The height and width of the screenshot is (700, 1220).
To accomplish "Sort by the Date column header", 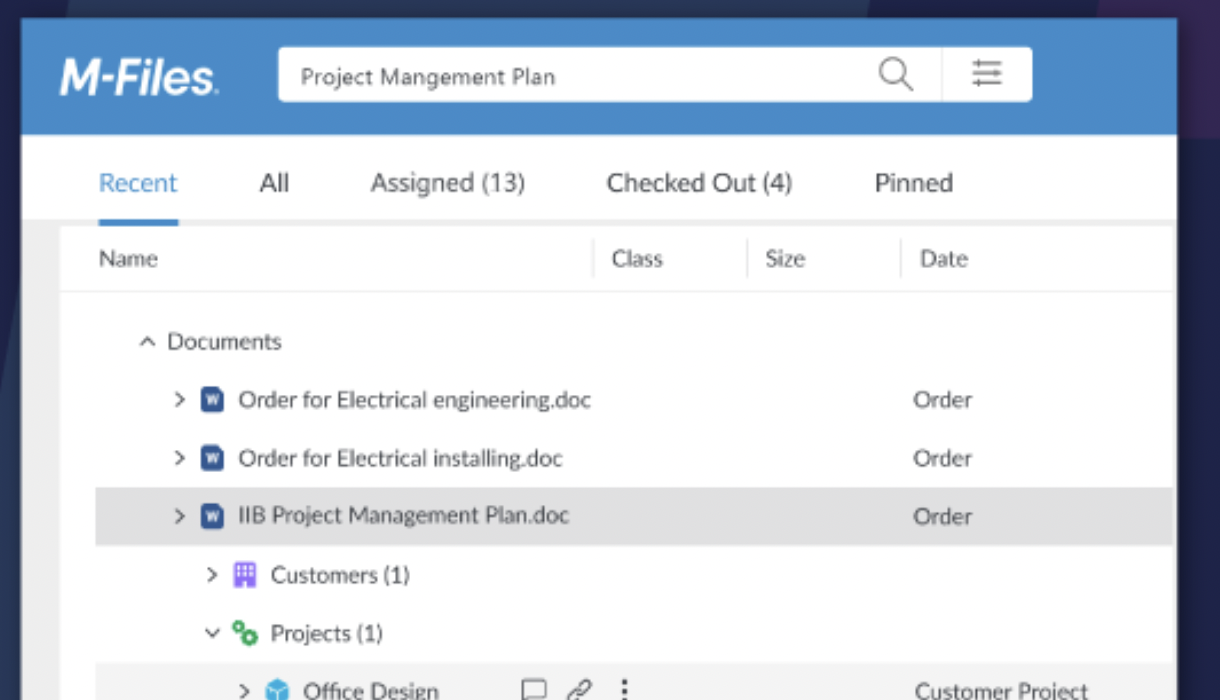I will click(943, 259).
